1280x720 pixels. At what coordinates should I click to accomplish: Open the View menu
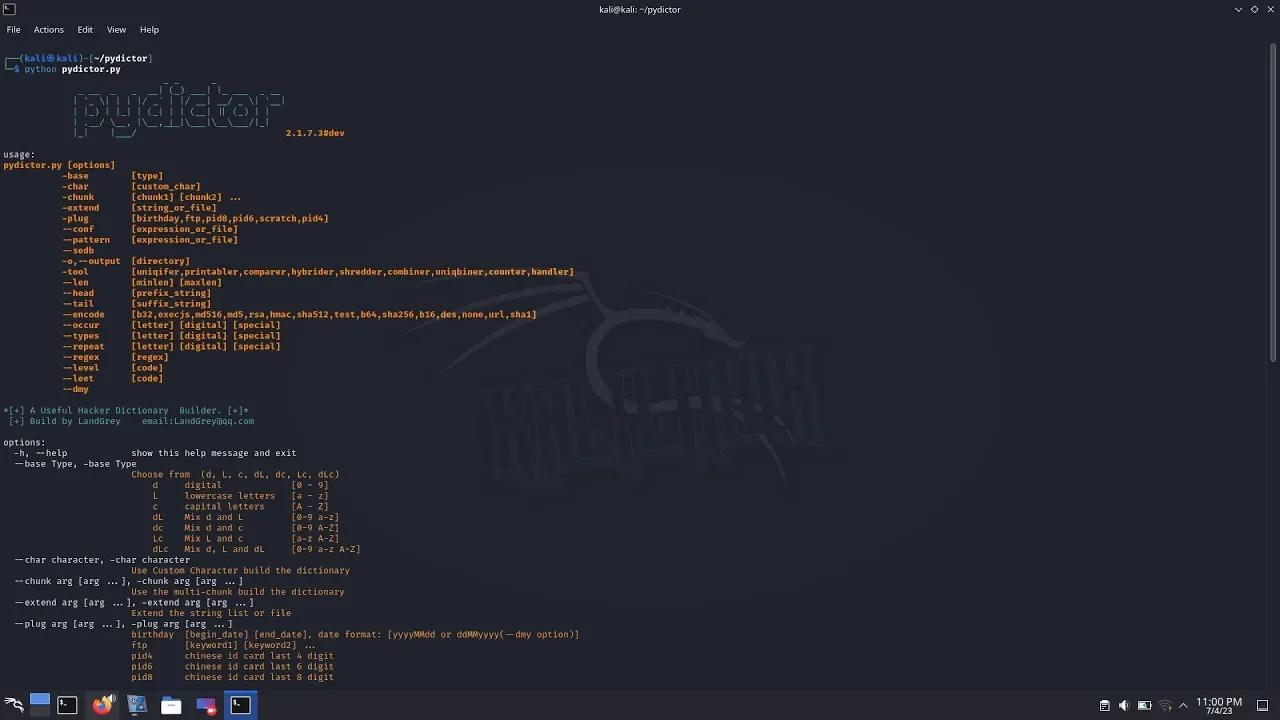116,29
